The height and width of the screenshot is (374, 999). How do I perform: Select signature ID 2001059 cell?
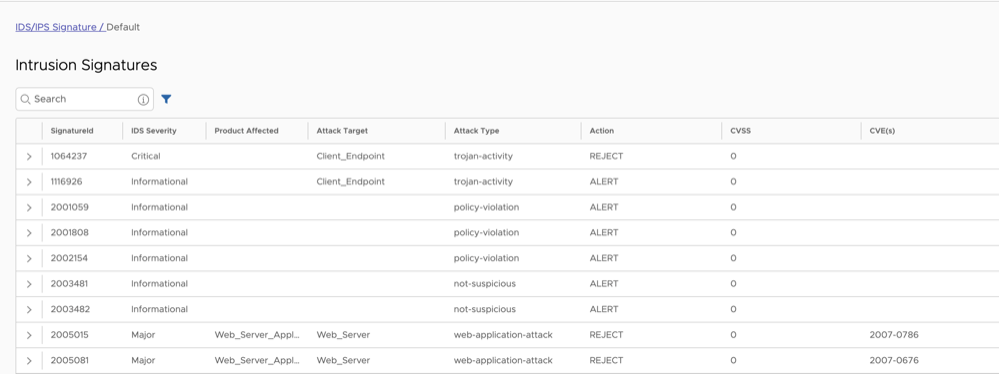click(x=69, y=207)
